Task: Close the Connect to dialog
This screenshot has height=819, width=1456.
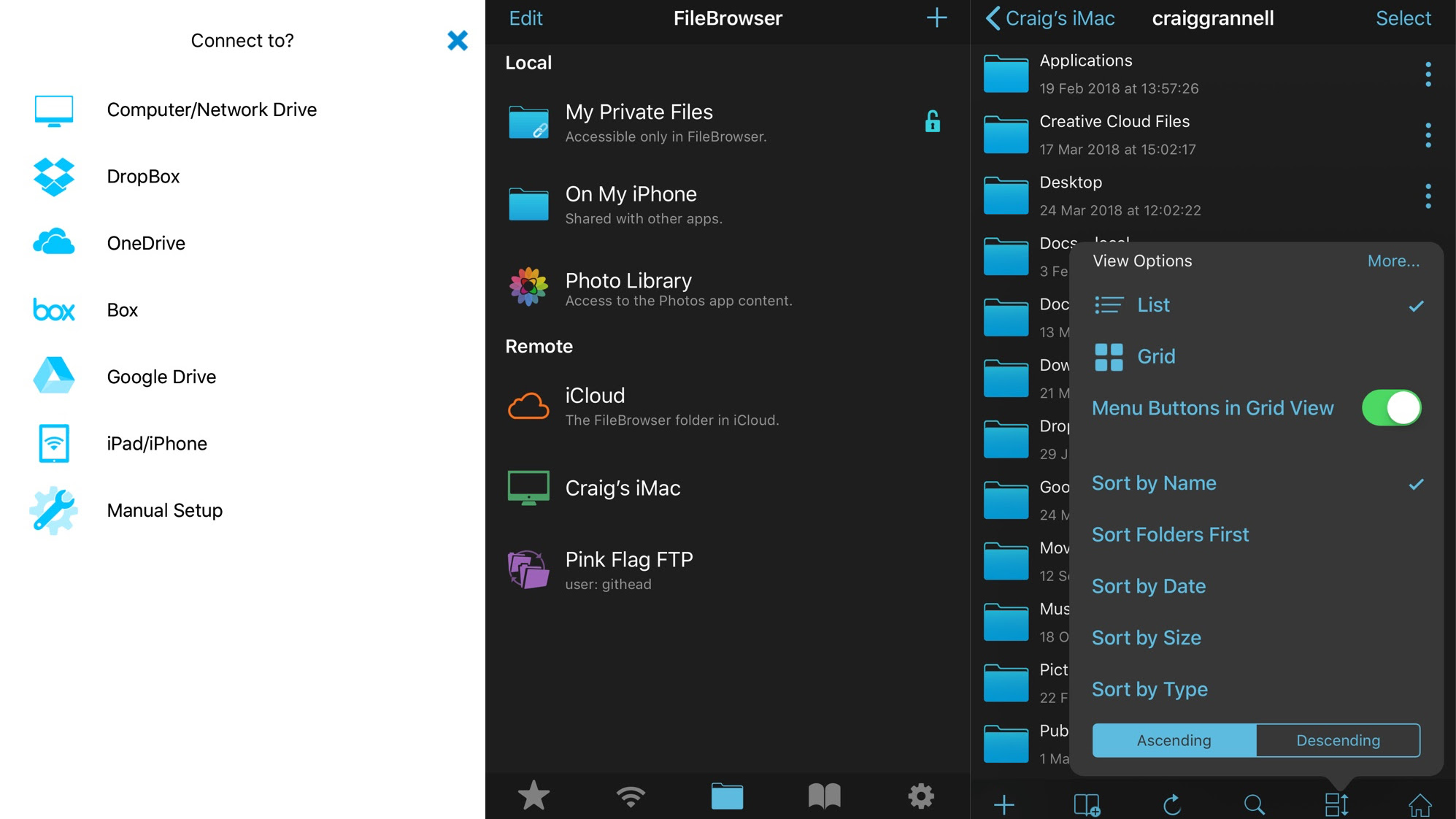Action: pos(458,40)
